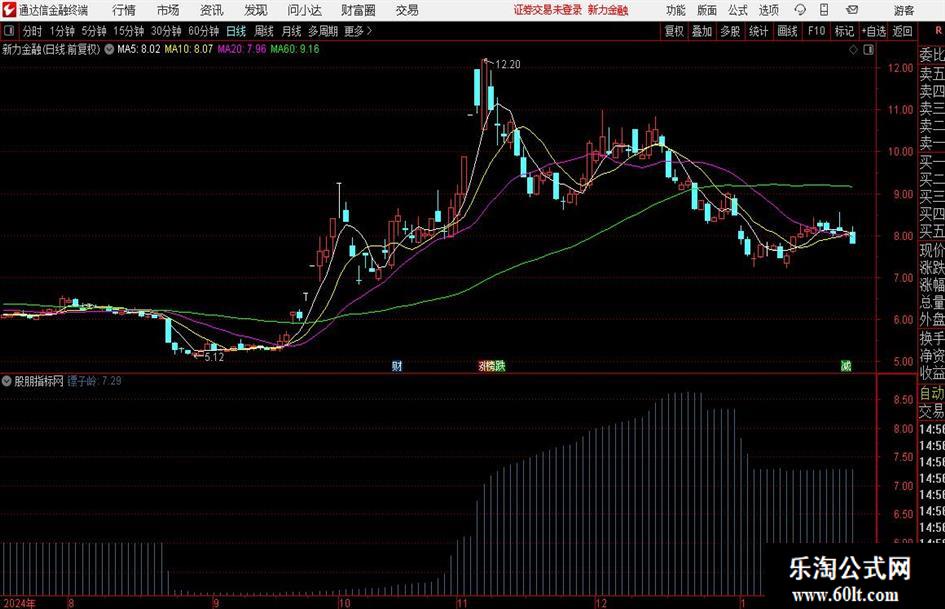945x609 pixels.
Task: Switch to 月线 monthly period
Action: tap(291, 31)
